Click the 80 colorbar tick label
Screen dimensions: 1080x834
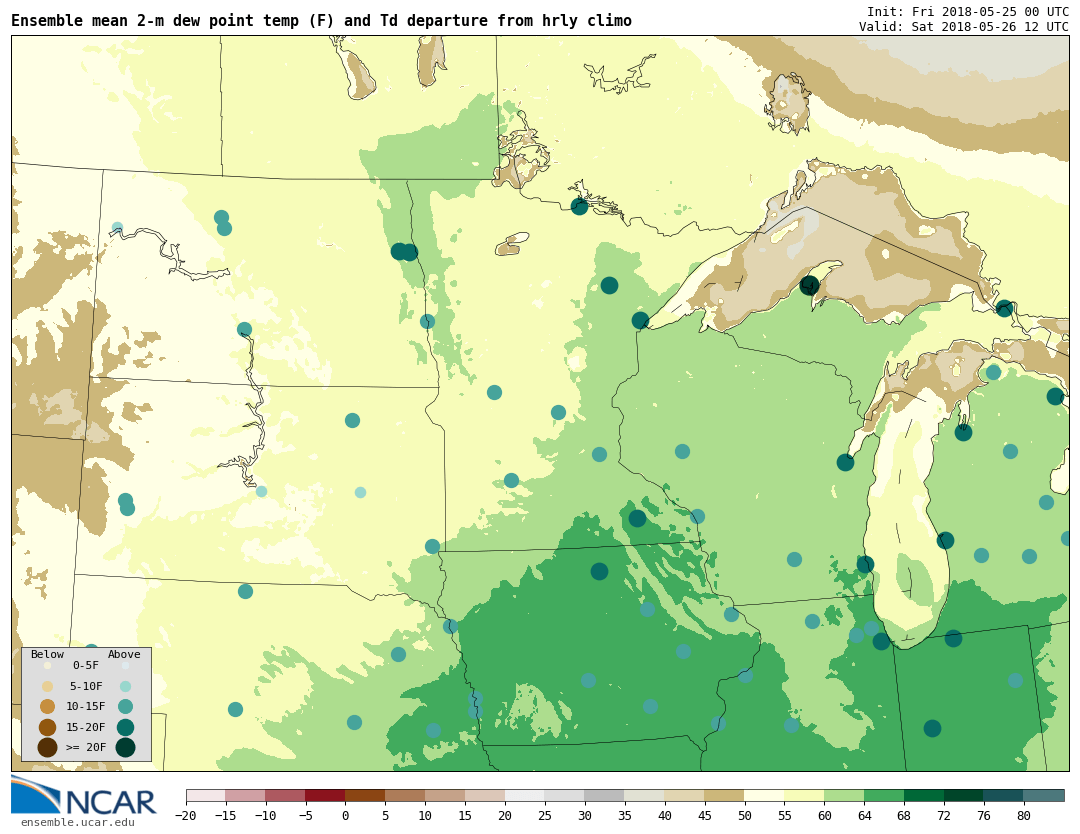(x=1024, y=816)
